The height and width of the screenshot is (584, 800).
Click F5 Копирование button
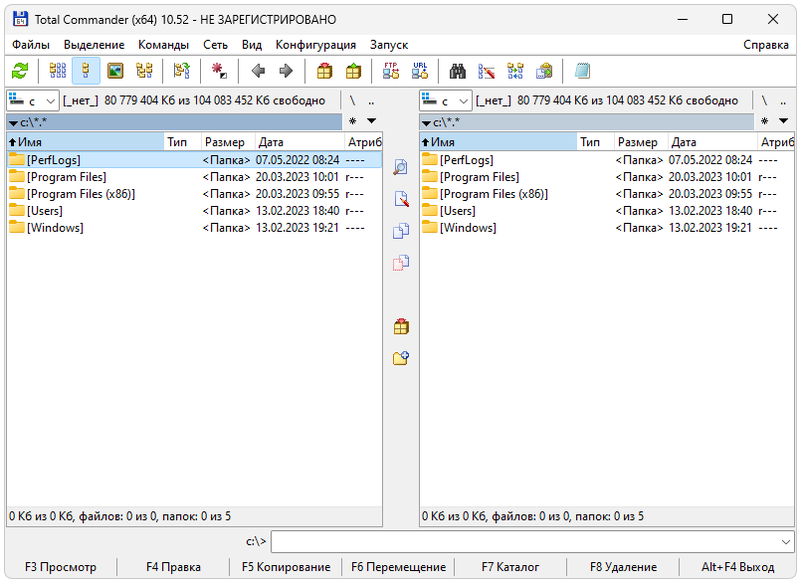(286, 567)
